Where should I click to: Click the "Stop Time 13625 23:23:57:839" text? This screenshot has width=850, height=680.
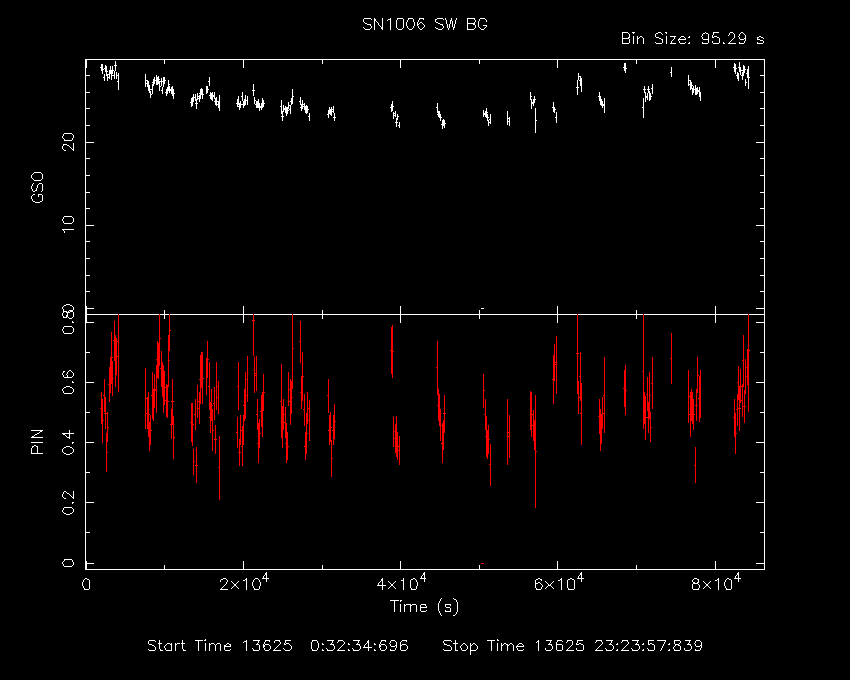(572, 646)
